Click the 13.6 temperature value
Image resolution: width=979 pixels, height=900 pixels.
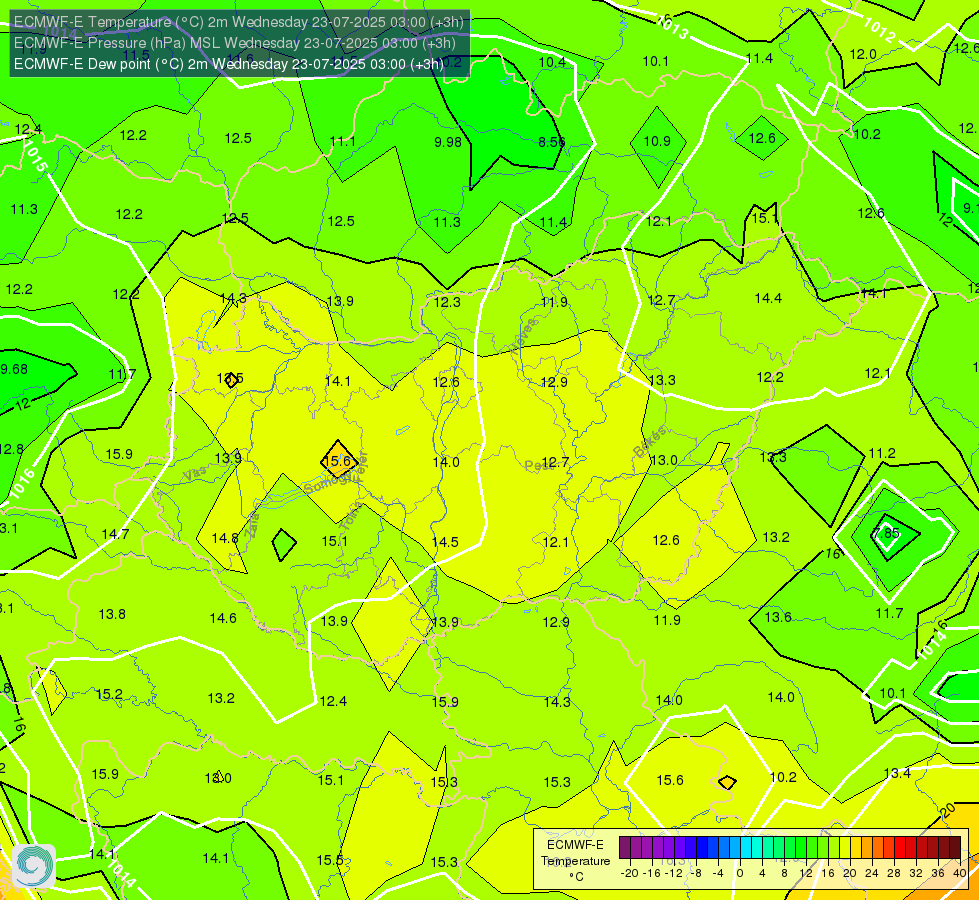tap(778, 618)
